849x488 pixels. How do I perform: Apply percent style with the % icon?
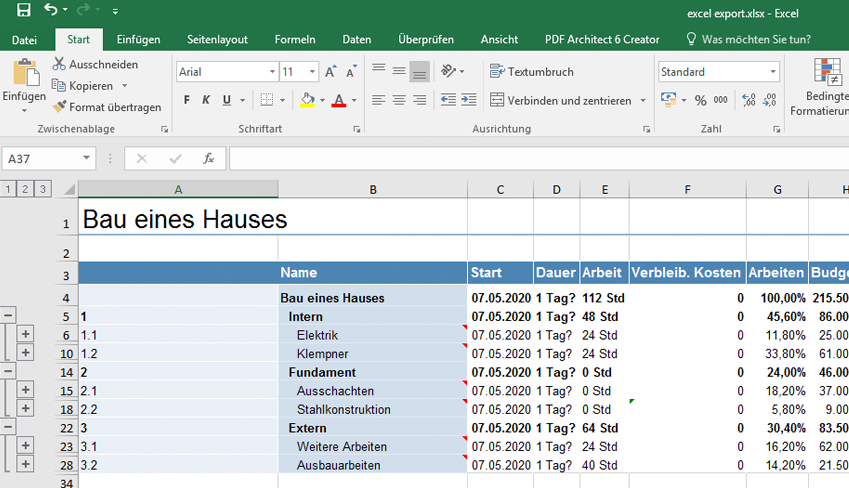pos(700,100)
